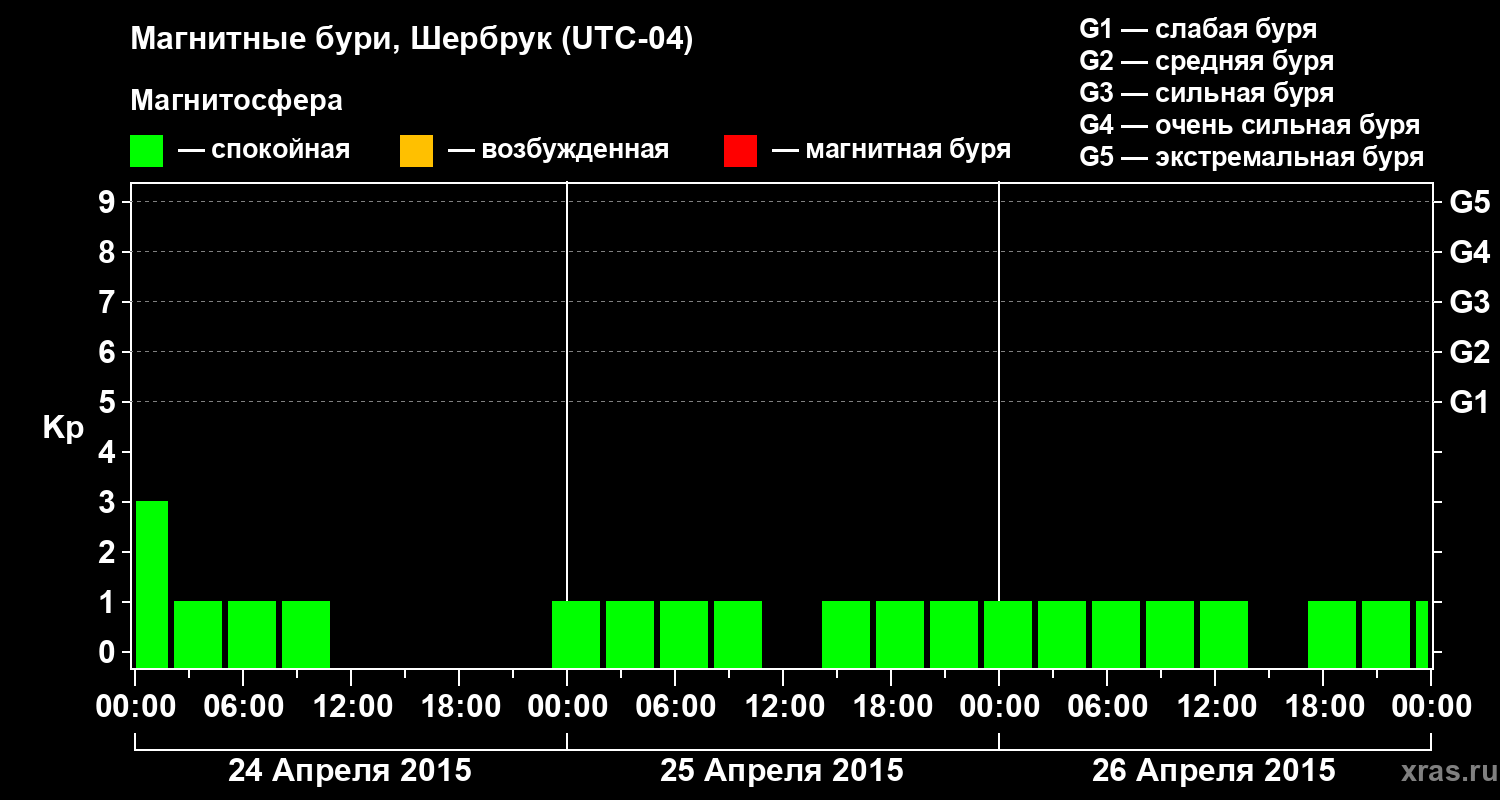Screen dimensions: 1500x800
Task: Click the date label '26 Апреля 2015'
Action: 1214,771
